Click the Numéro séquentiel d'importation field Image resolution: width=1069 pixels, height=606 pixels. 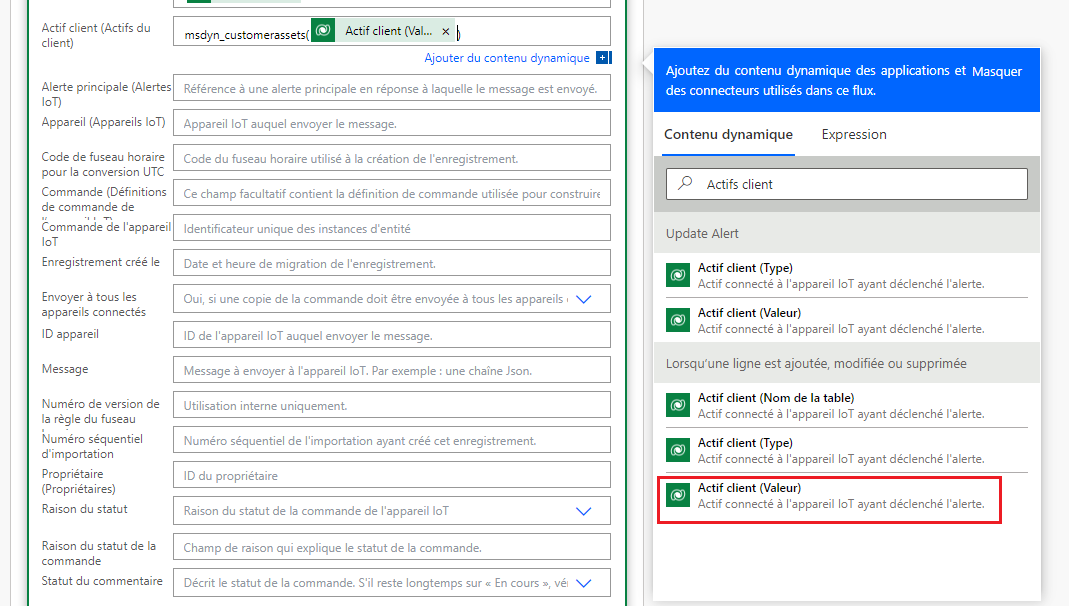(x=391, y=440)
